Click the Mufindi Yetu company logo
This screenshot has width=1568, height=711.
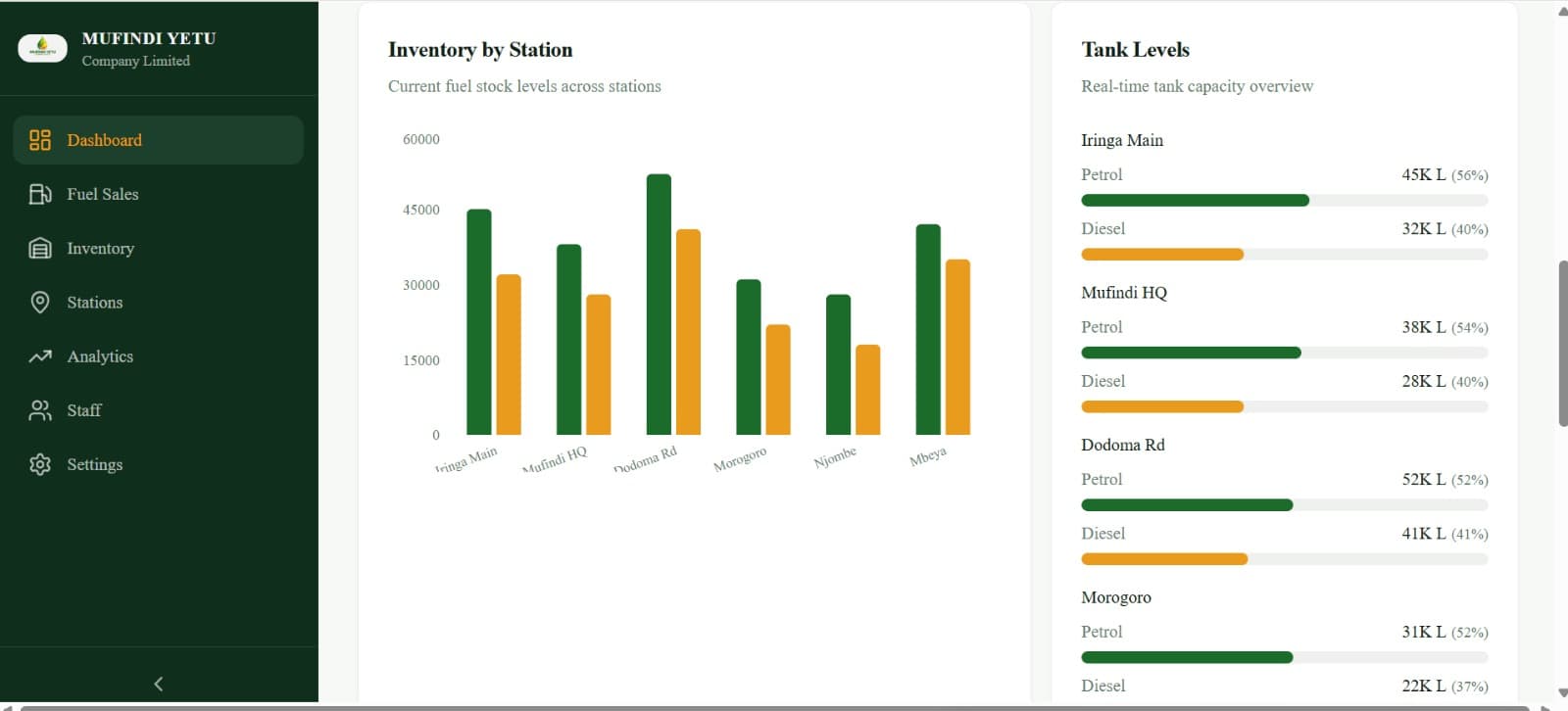43,48
